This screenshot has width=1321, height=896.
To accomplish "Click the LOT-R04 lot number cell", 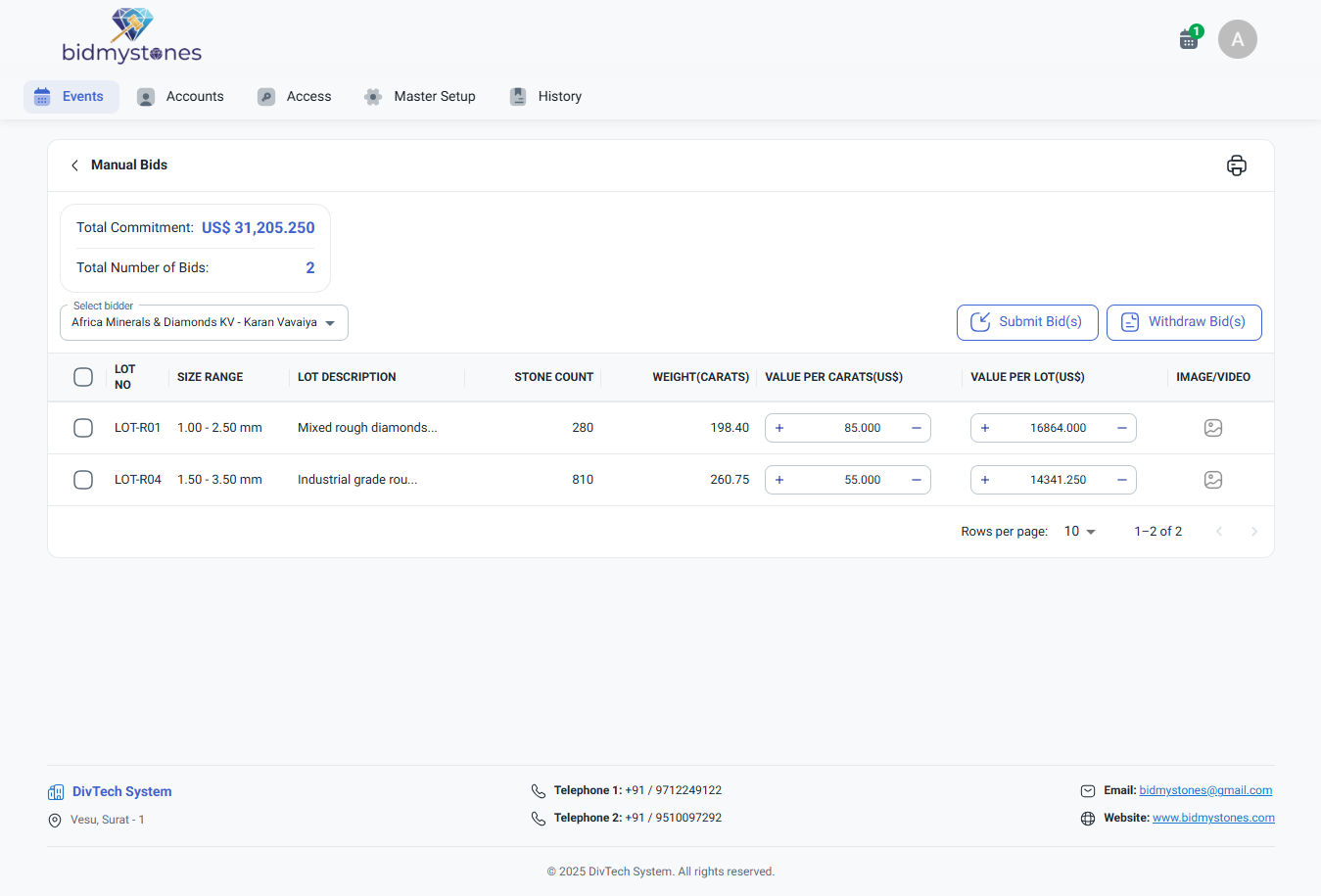I will [137, 480].
